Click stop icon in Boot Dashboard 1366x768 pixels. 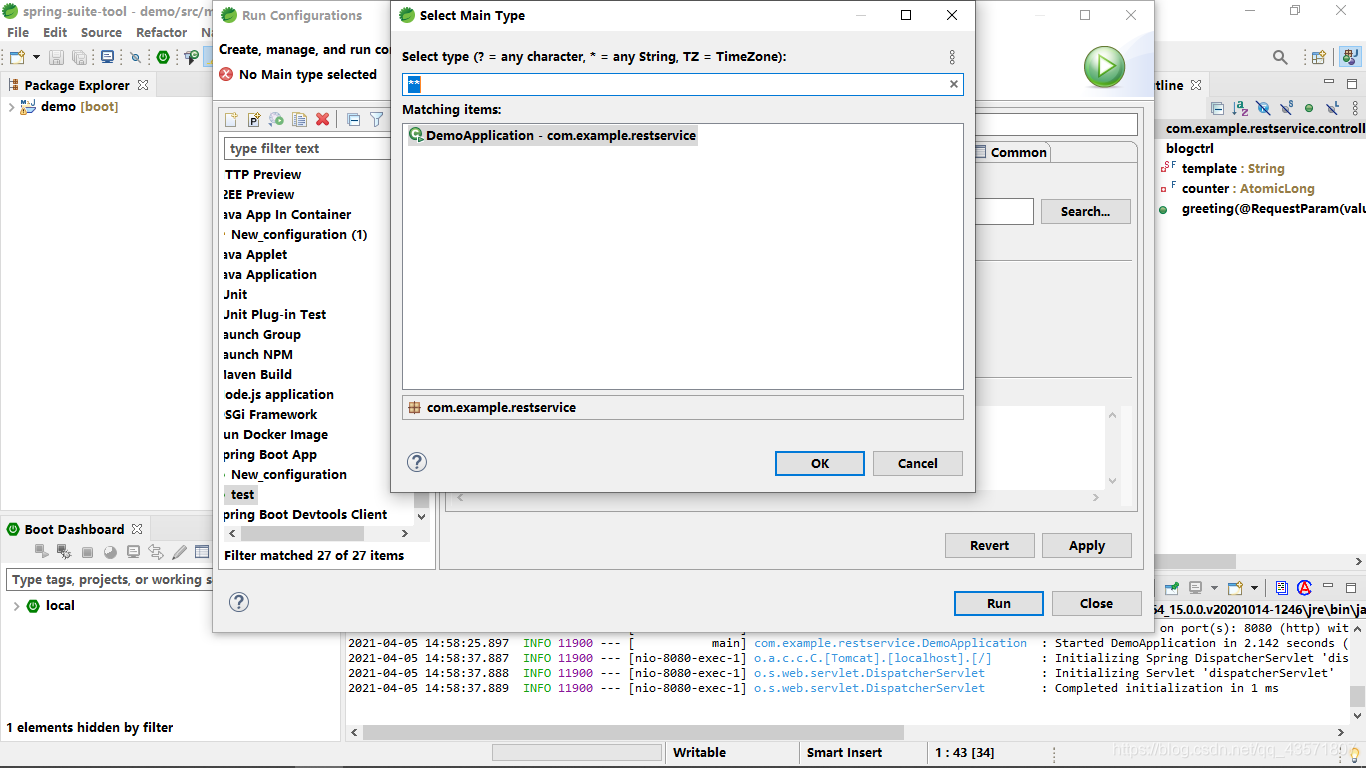(87, 552)
